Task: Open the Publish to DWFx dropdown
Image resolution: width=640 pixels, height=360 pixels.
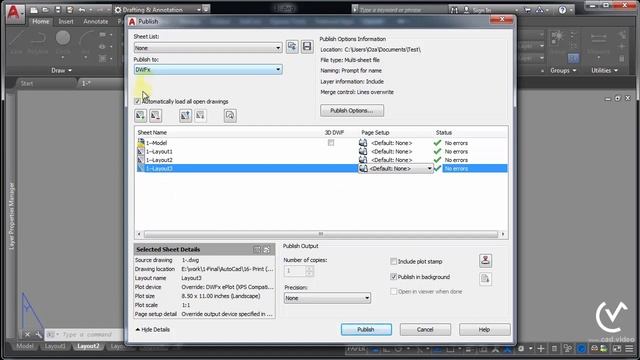Action: tap(208, 70)
